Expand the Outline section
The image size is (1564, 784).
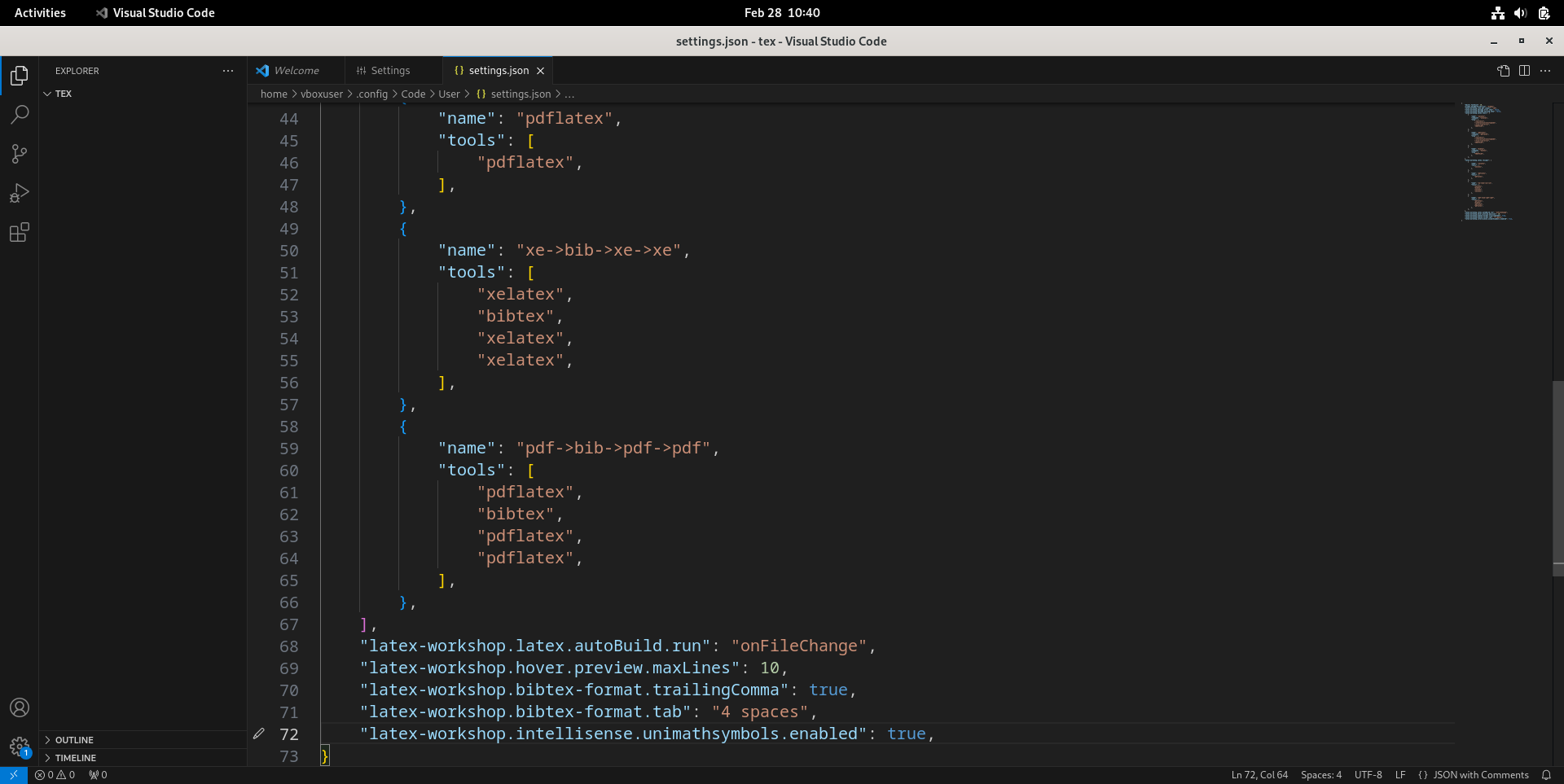click(x=143, y=740)
